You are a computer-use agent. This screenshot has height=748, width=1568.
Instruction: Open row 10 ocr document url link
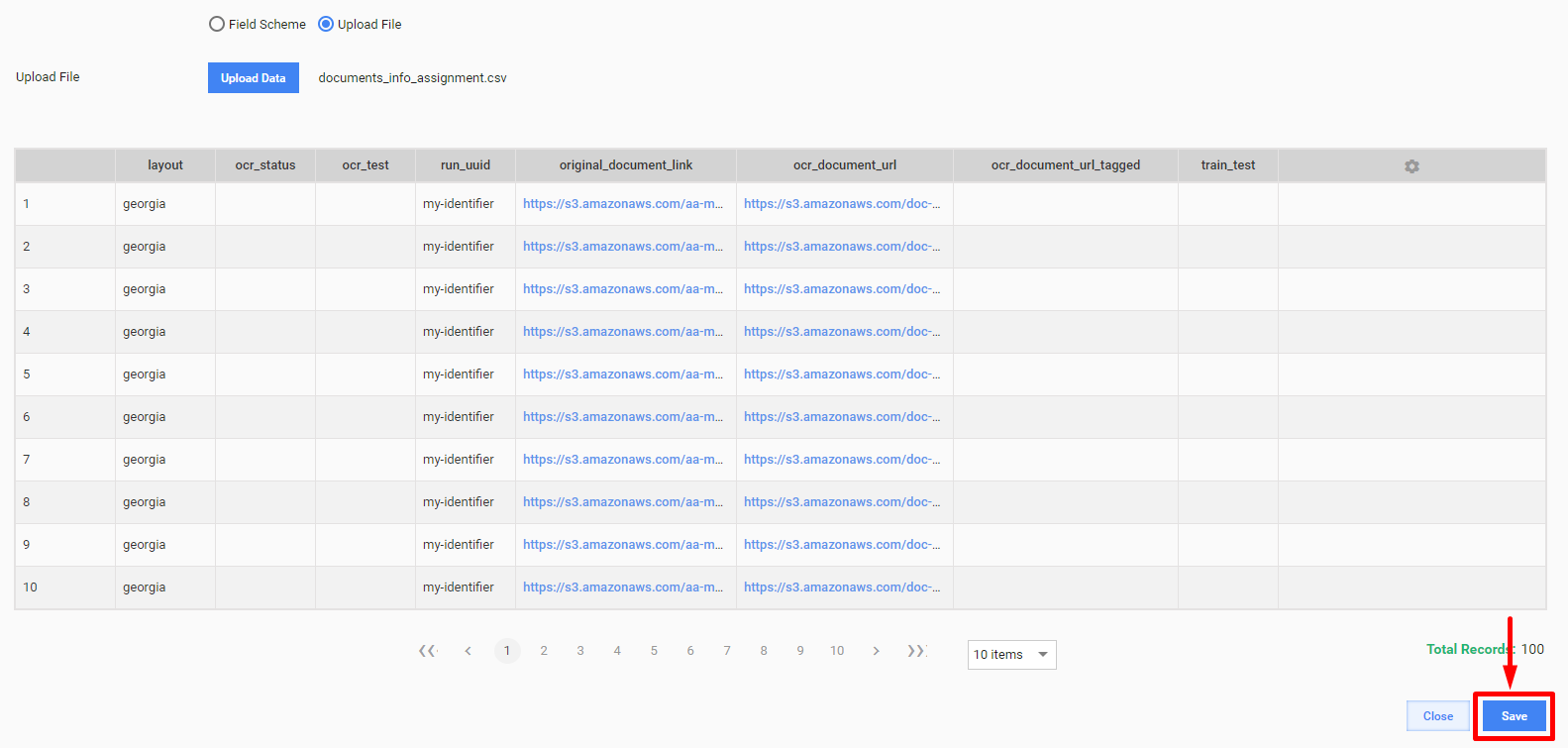pyautogui.click(x=842, y=588)
